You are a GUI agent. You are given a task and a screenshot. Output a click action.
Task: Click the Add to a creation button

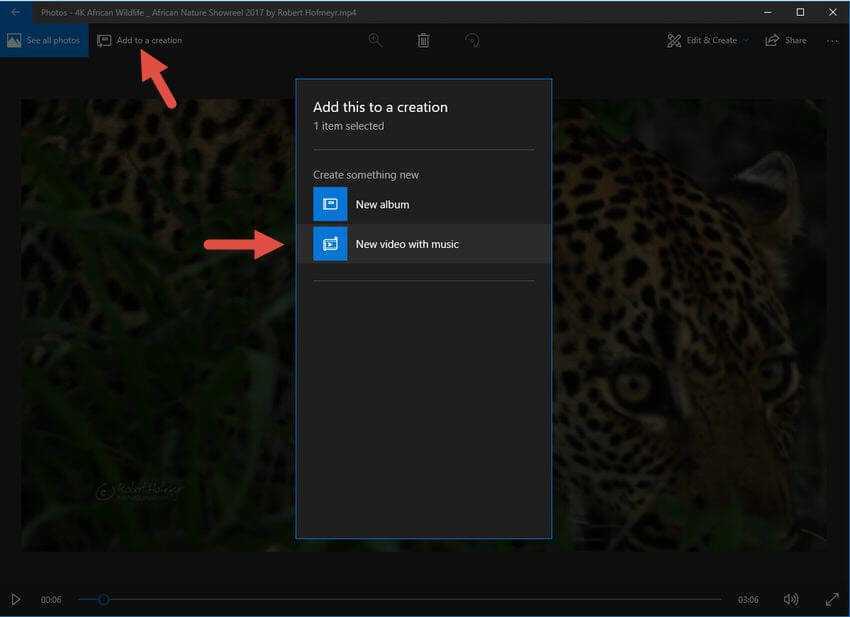coord(139,41)
